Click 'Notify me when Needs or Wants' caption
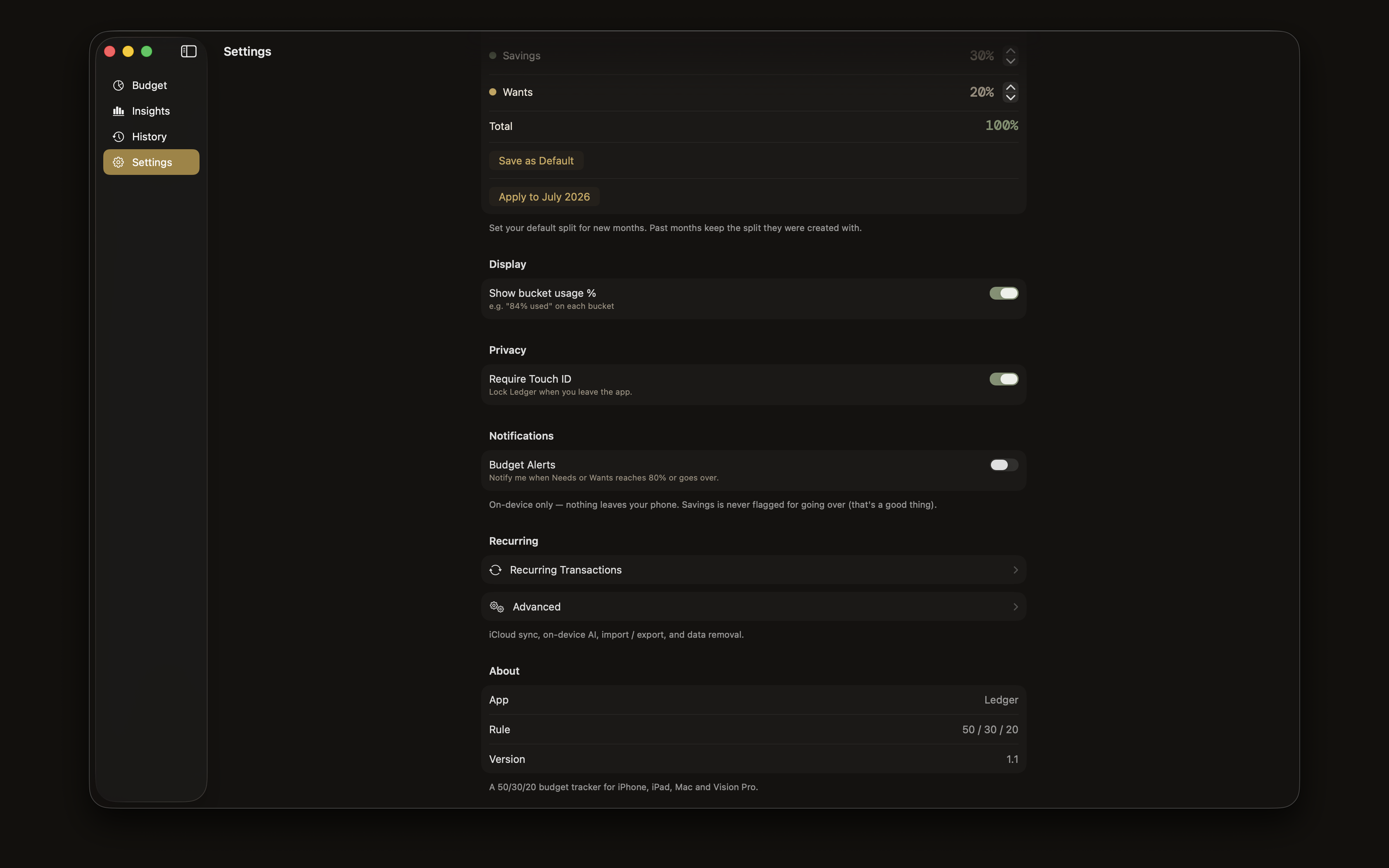 (603, 478)
